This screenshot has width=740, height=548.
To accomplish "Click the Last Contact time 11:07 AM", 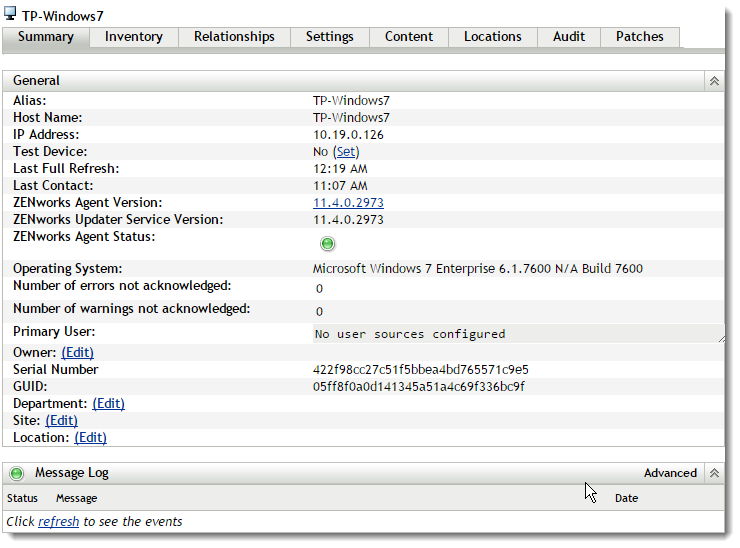I will click(x=340, y=185).
